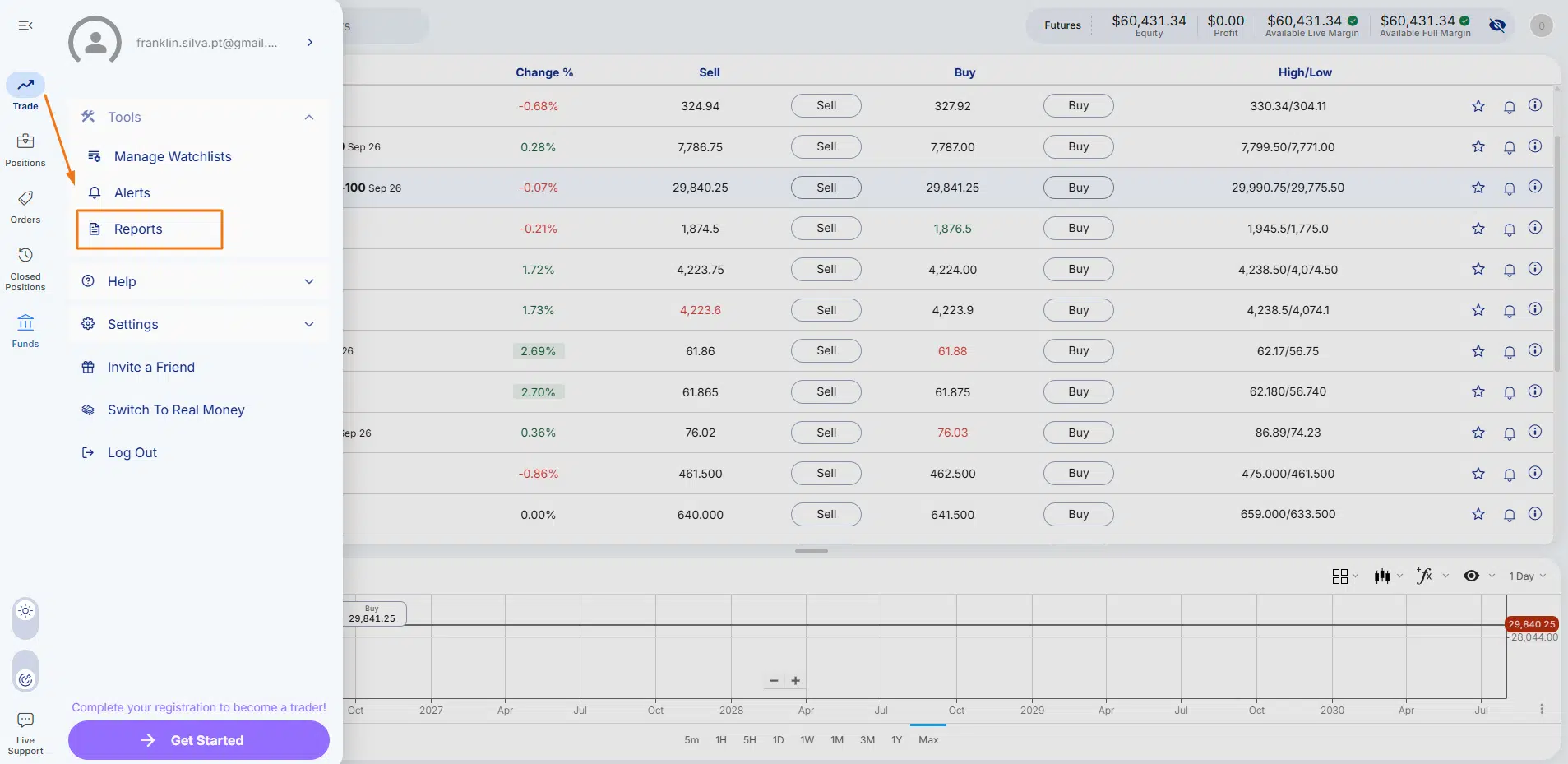
Task: Expand the Help section
Action: tap(309, 281)
